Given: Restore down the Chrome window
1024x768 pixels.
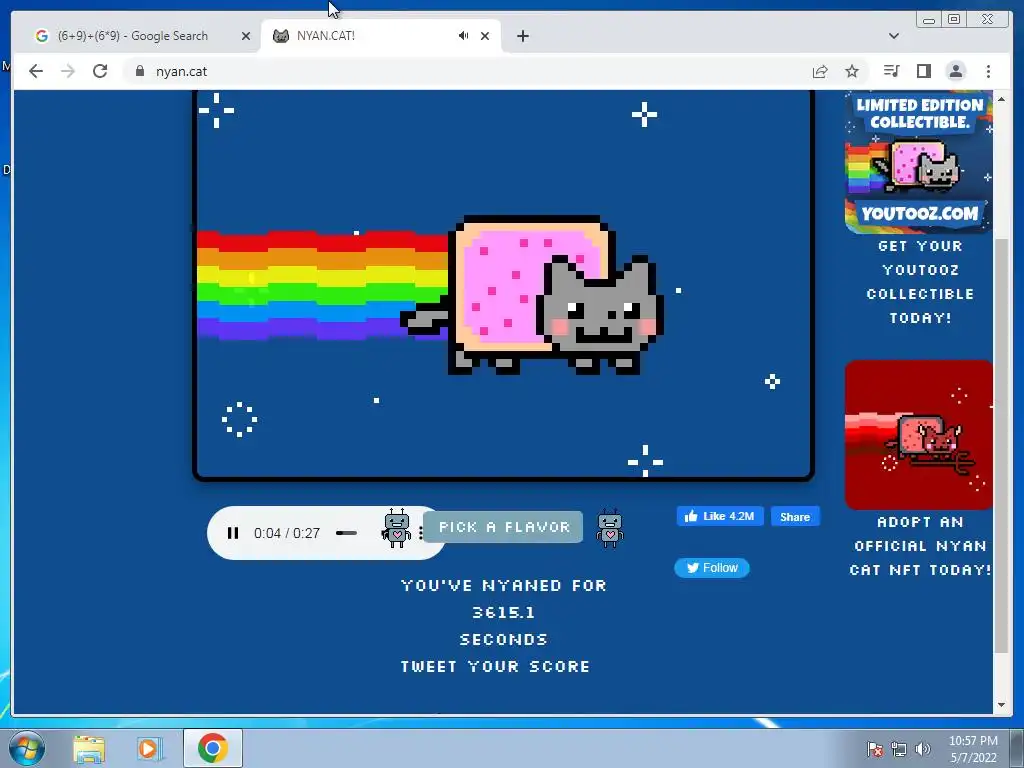Looking at the screenshot, I should tap(953, 20).
